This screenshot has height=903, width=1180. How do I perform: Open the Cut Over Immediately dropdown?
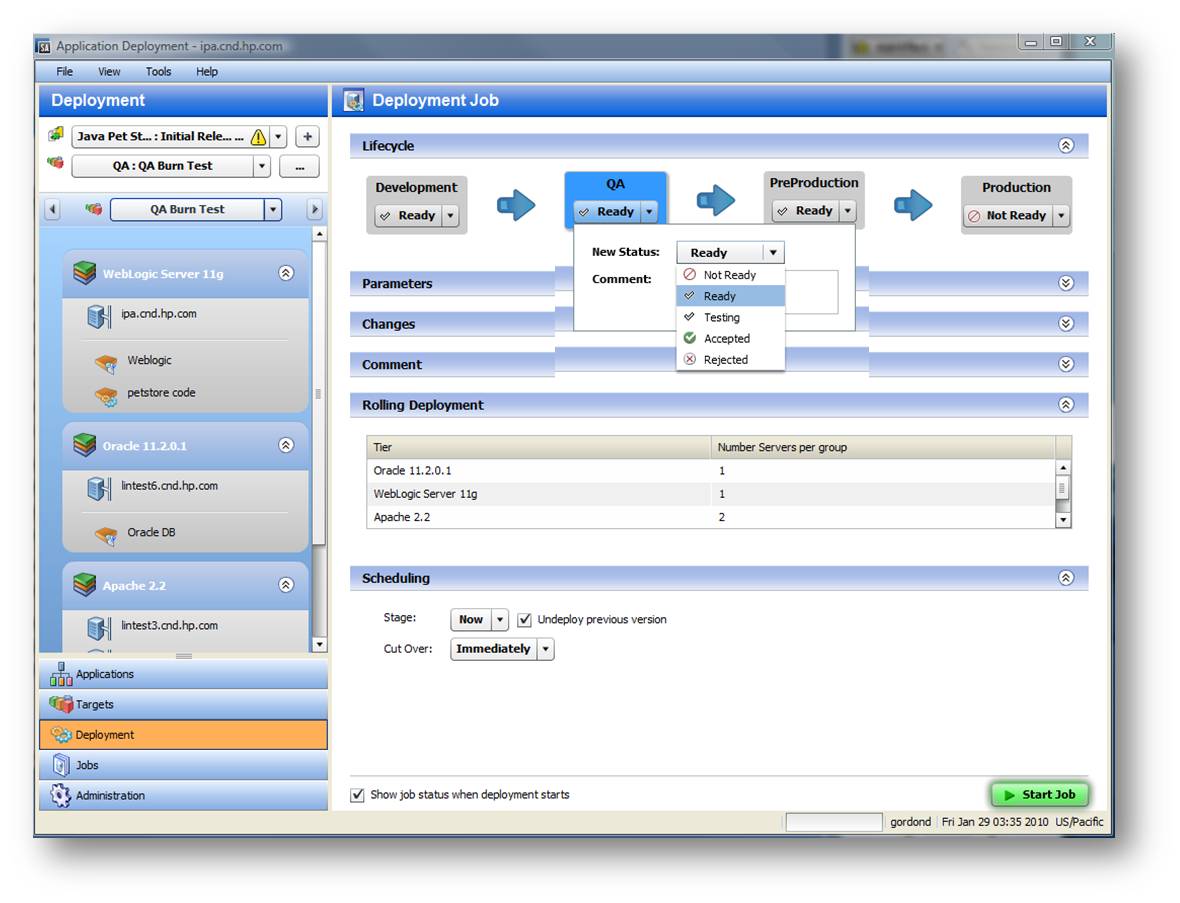point(546,649)
